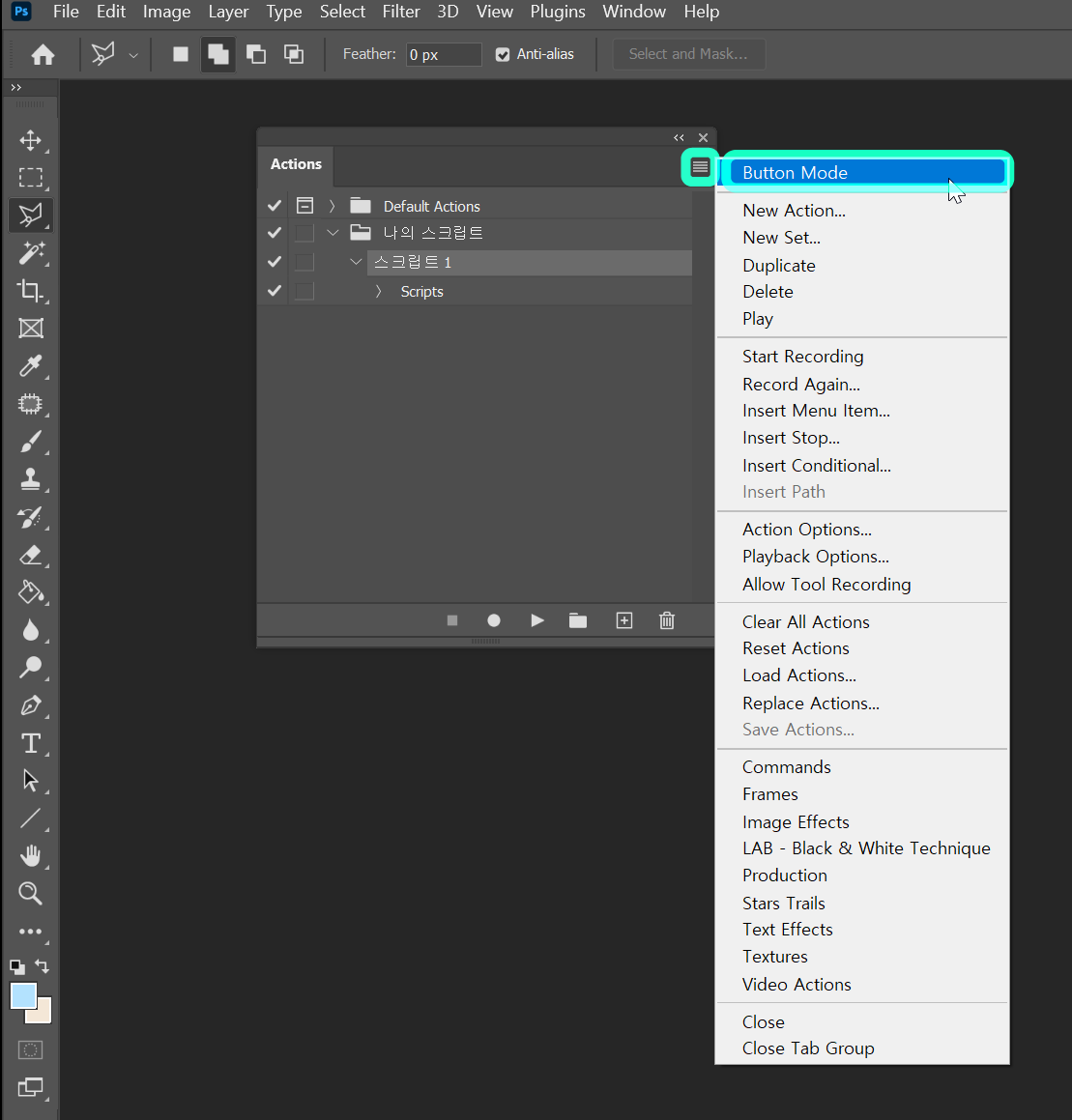Select the Blur tool
The width and height of the screenshot is (1072, 1120).
(x=30, y=630)
